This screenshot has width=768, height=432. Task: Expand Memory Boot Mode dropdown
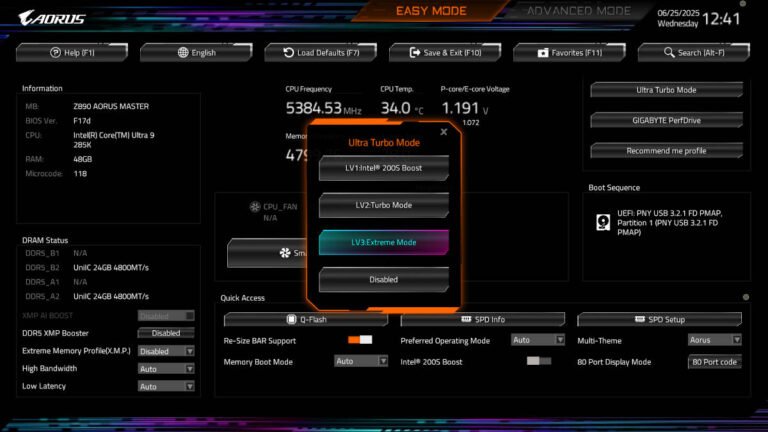point(361,361)
